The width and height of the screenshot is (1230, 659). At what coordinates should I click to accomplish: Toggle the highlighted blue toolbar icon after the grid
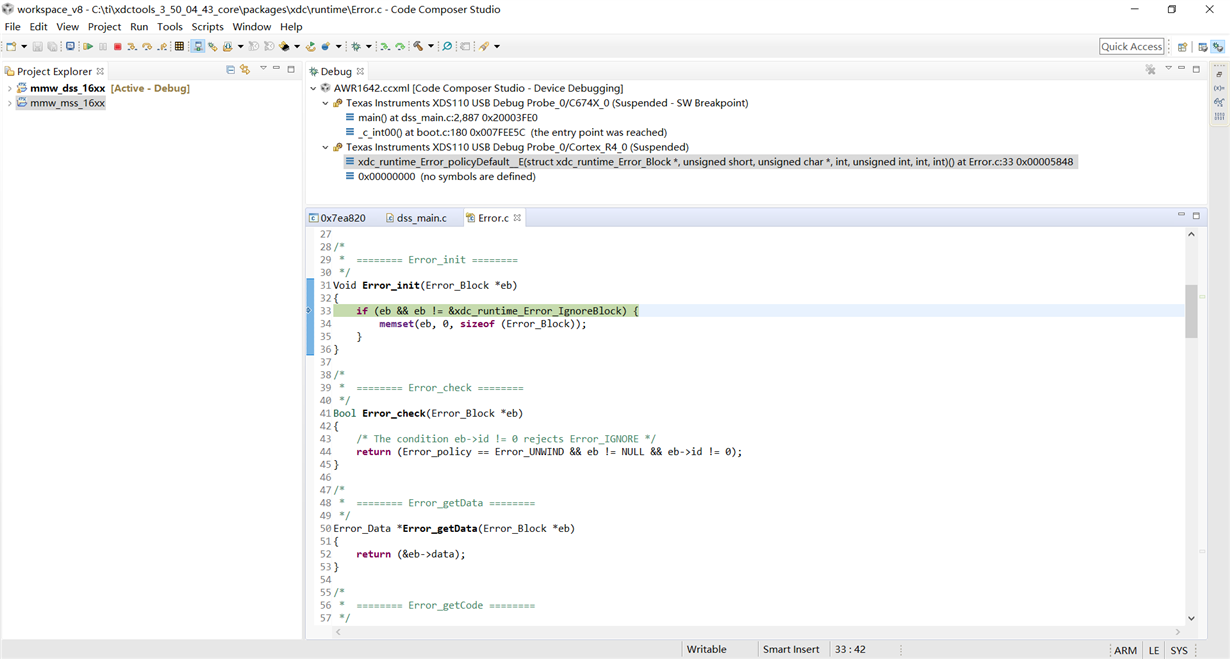[x=198, y=46]
